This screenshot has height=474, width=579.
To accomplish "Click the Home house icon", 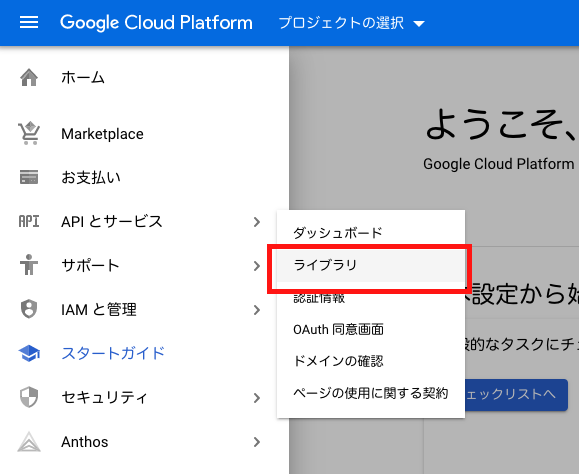I will (29, 78).
